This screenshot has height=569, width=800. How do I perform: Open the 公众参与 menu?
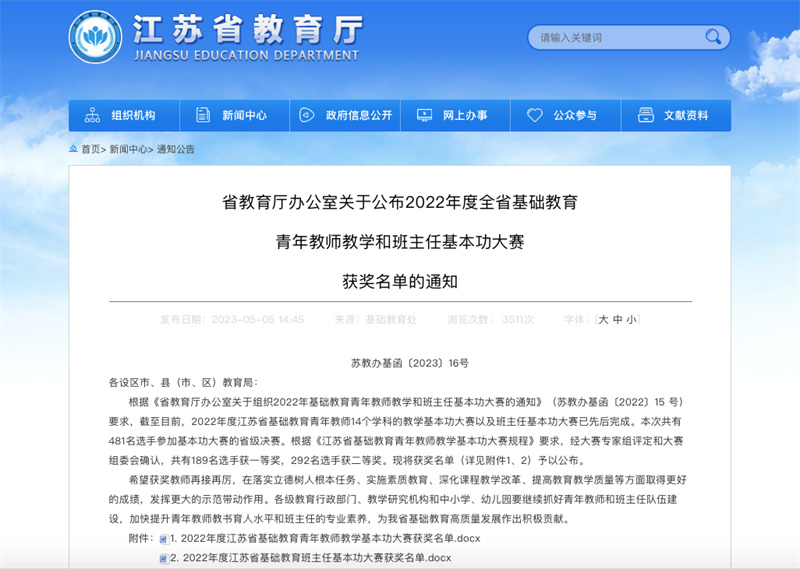point(566,115)
